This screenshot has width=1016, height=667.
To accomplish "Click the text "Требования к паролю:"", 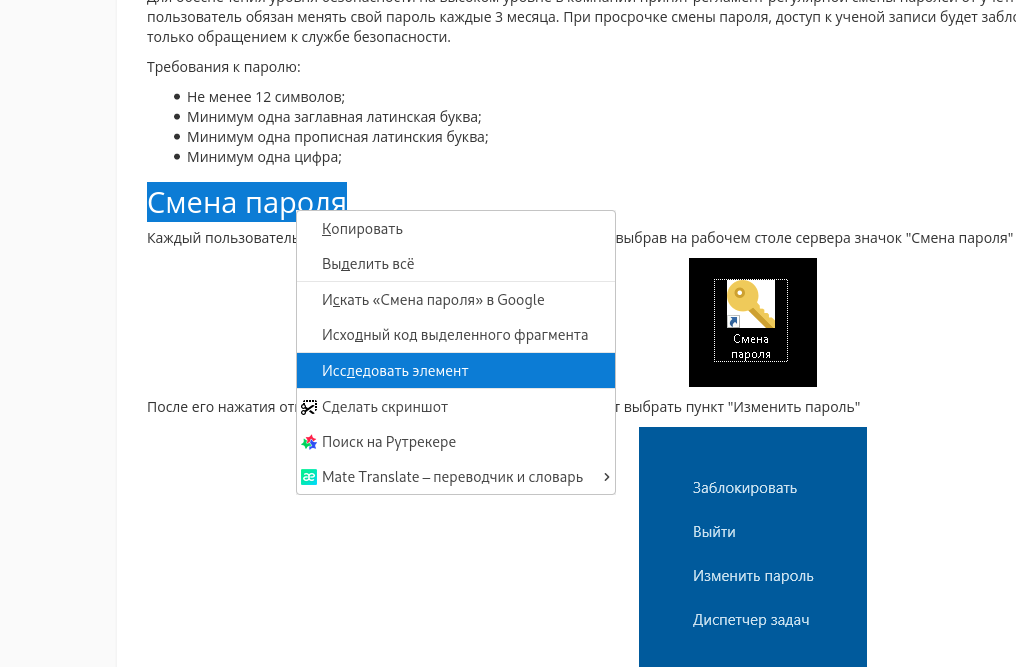I will (224, 67).
